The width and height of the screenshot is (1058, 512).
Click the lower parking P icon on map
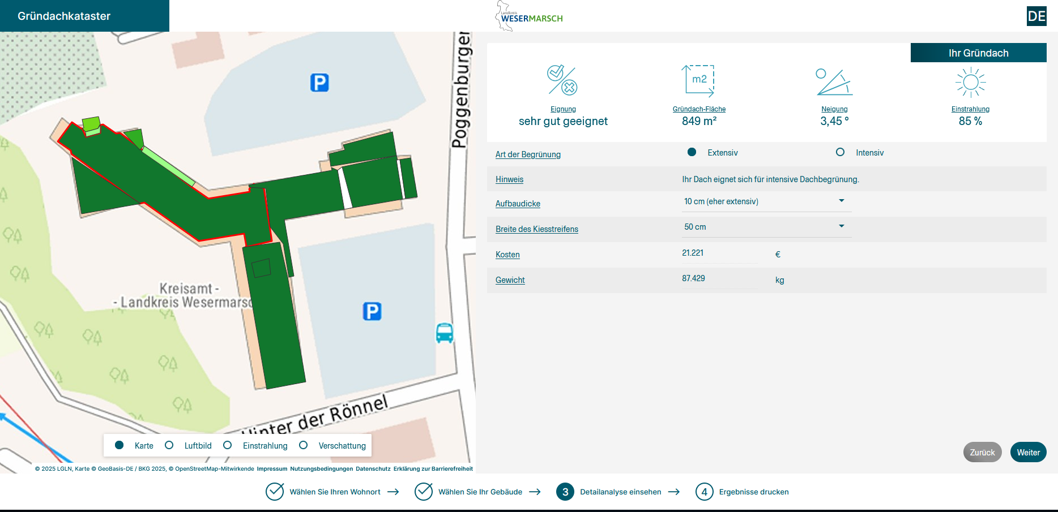point(372,311)
